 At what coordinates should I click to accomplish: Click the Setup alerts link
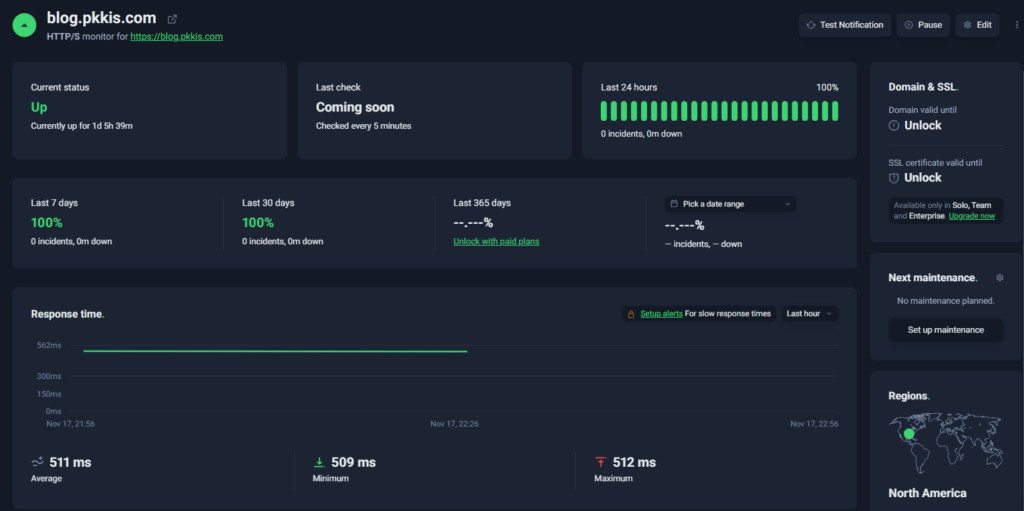pyautogui.click(x=661, y=314)
